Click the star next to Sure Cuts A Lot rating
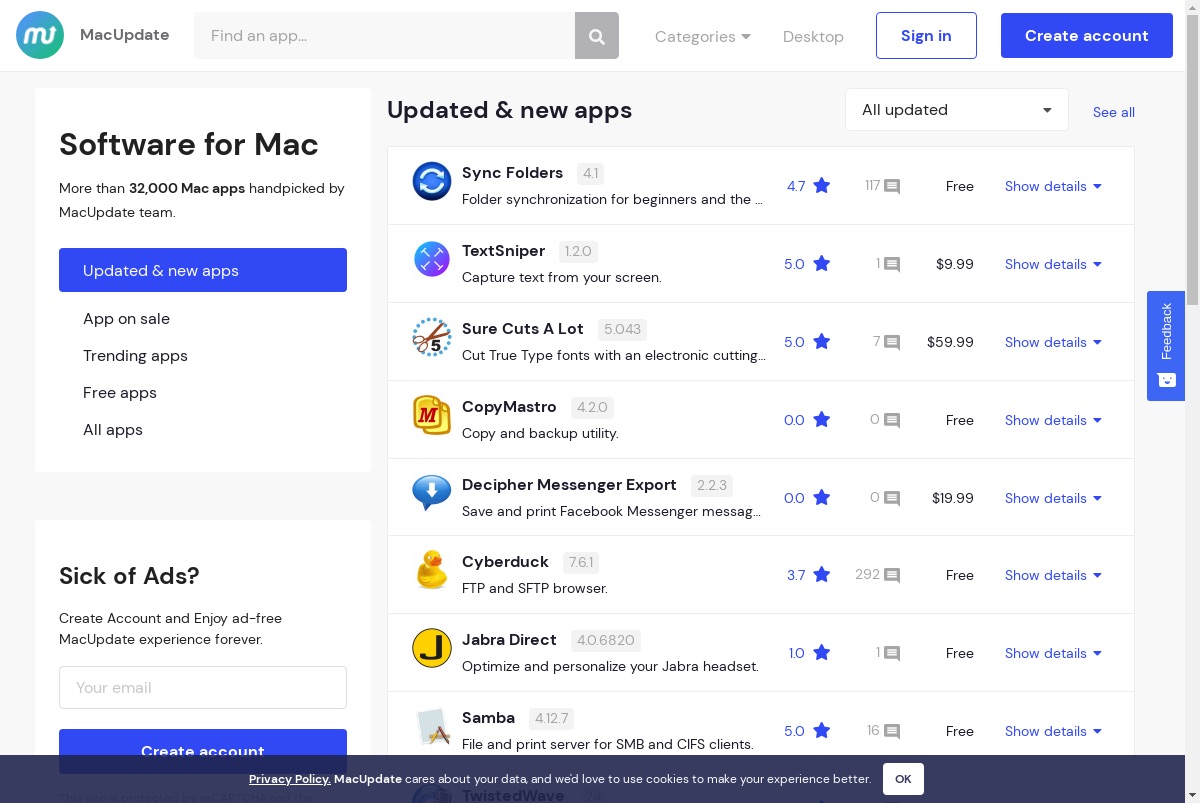Image resolution: width=1200 pixels, height=803 pixels. click(x=822, y=342)
